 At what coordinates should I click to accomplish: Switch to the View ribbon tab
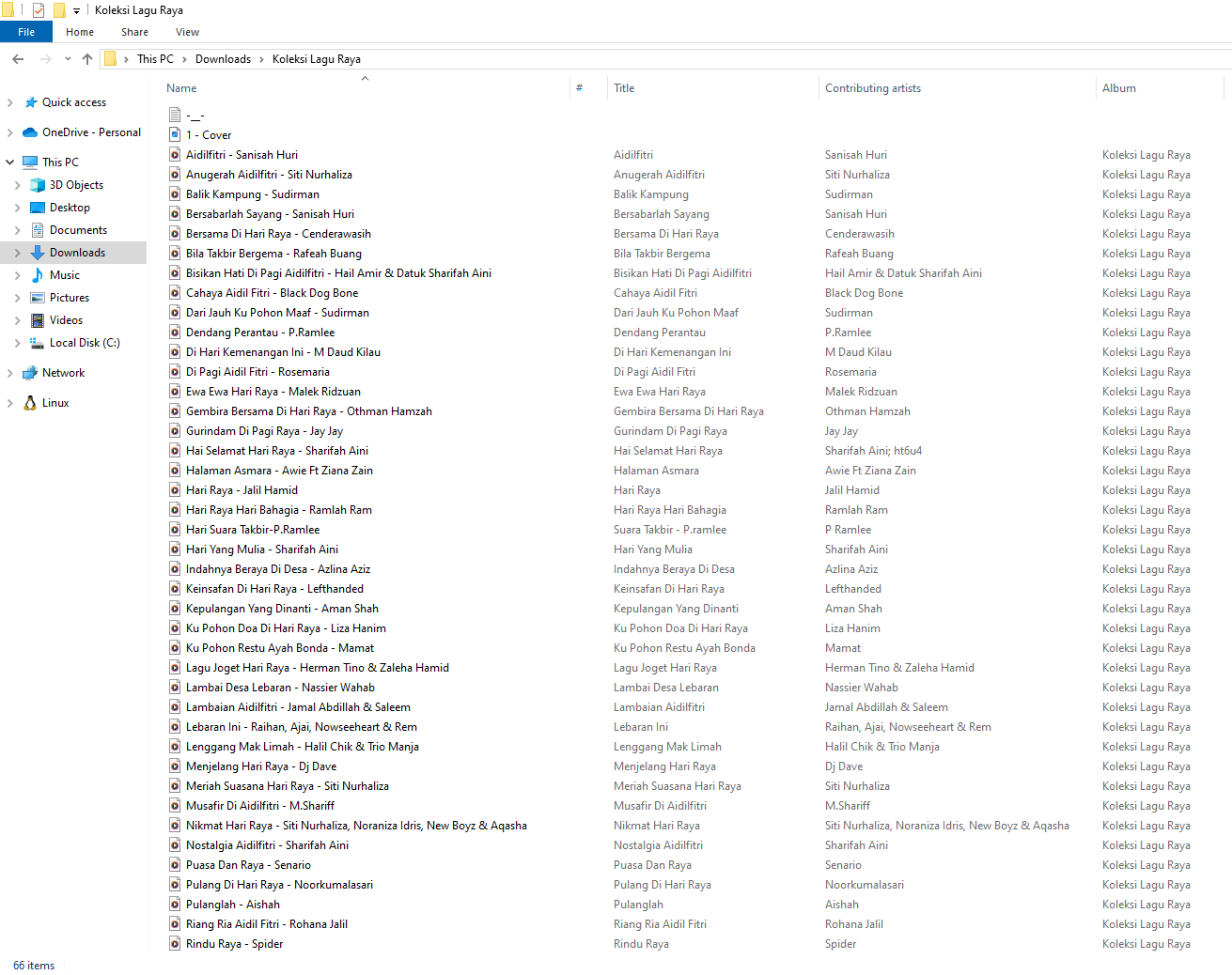tap(187, 32)
